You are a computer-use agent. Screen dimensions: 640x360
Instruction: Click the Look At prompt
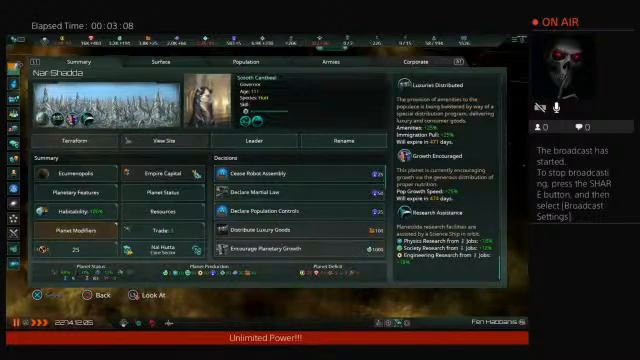point(147,295)
